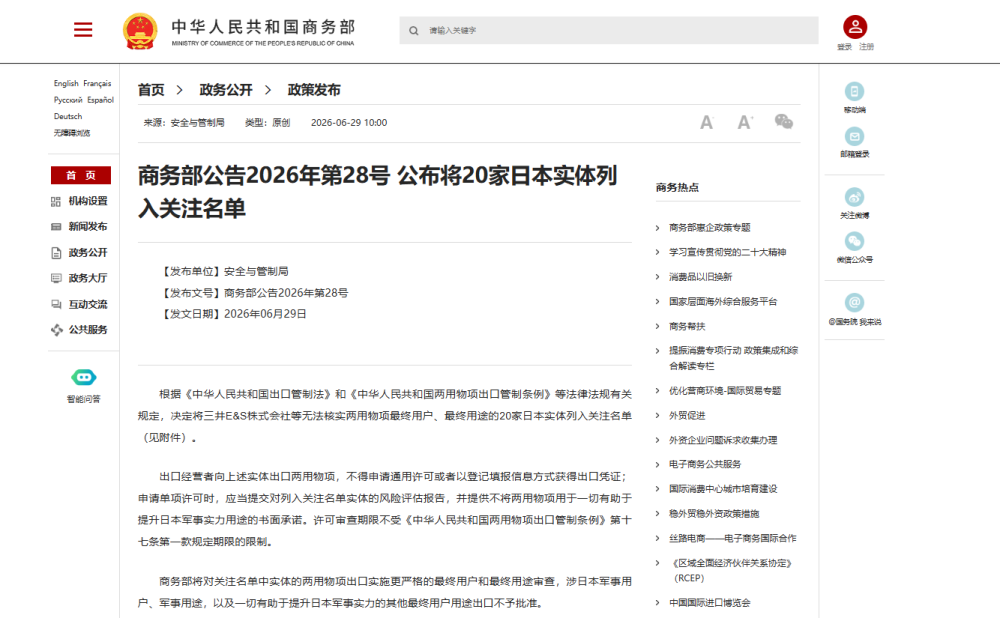Image resolution: width=1000 pixels, height=618 pixels.
Task: Click the 政务大厅 icon
Action: click(56, 278)
